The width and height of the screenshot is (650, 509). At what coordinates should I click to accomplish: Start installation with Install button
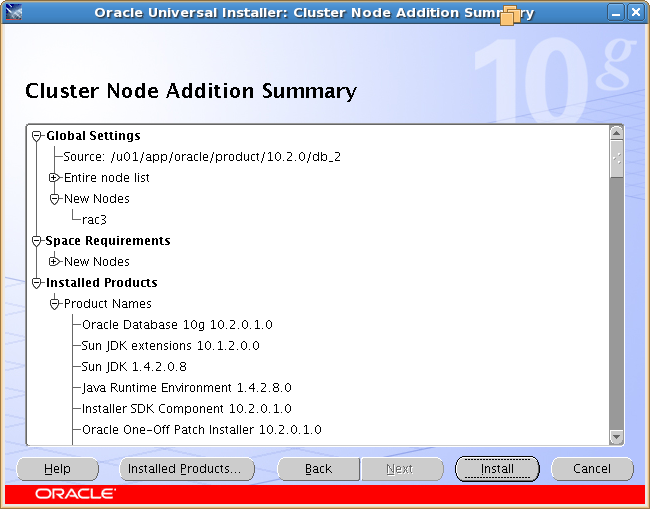pos(497,469)
